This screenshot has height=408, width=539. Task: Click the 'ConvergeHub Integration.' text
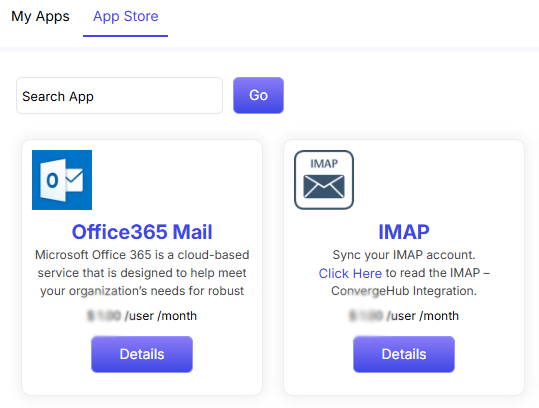(404, 291)
